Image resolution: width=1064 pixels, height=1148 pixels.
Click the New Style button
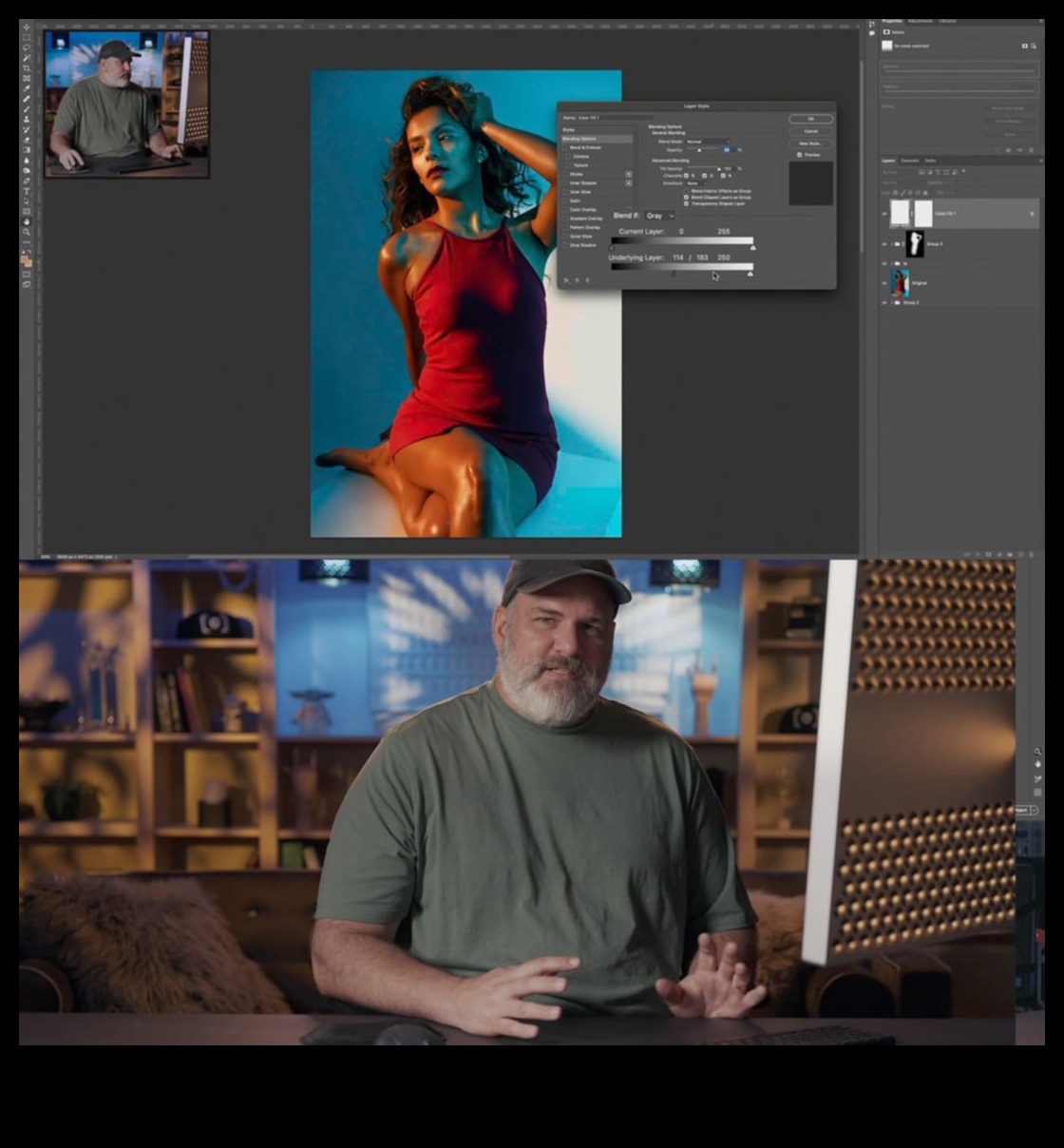pyautogui.click(x=810, y=143)
